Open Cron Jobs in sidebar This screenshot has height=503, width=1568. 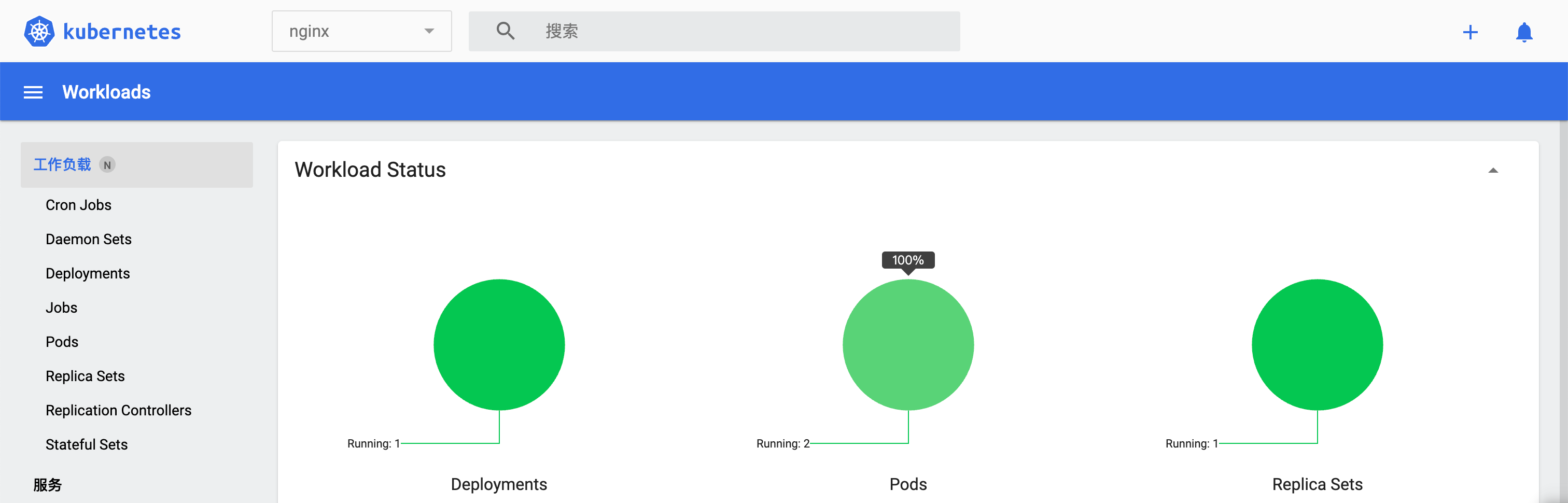pyautogui.click(x=78, y=205)
